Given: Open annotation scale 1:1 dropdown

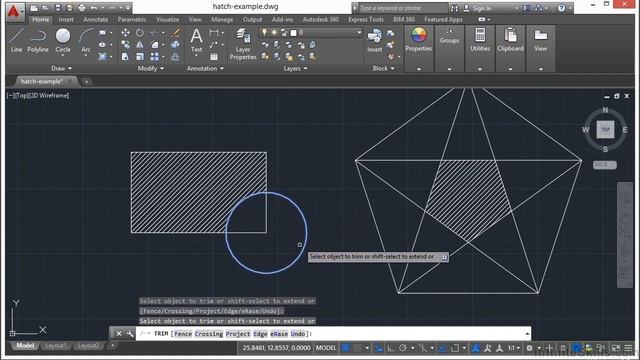Looking at the screenshot, I should pyautogui.click(x=513, y=348).
